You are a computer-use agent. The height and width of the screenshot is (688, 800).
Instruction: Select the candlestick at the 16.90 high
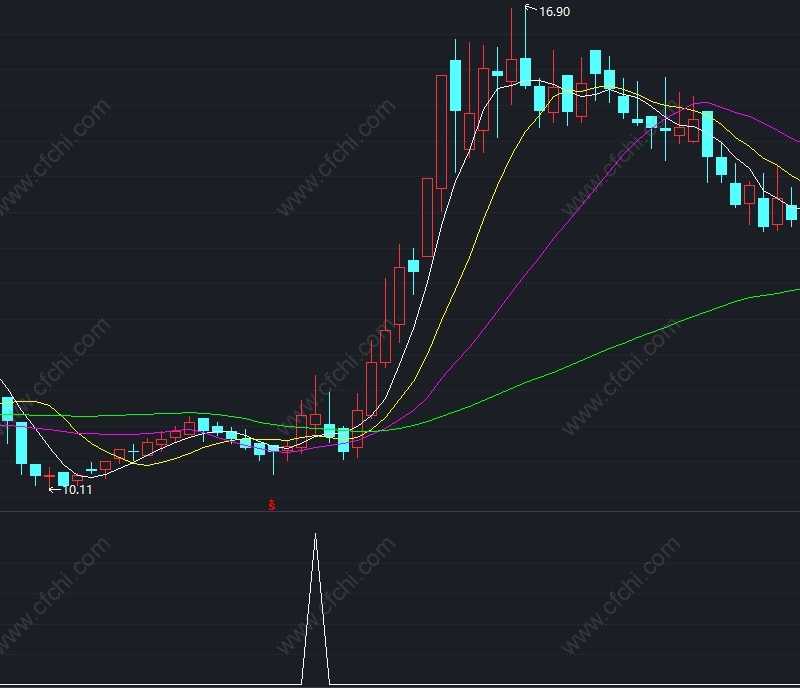point(526,71)
